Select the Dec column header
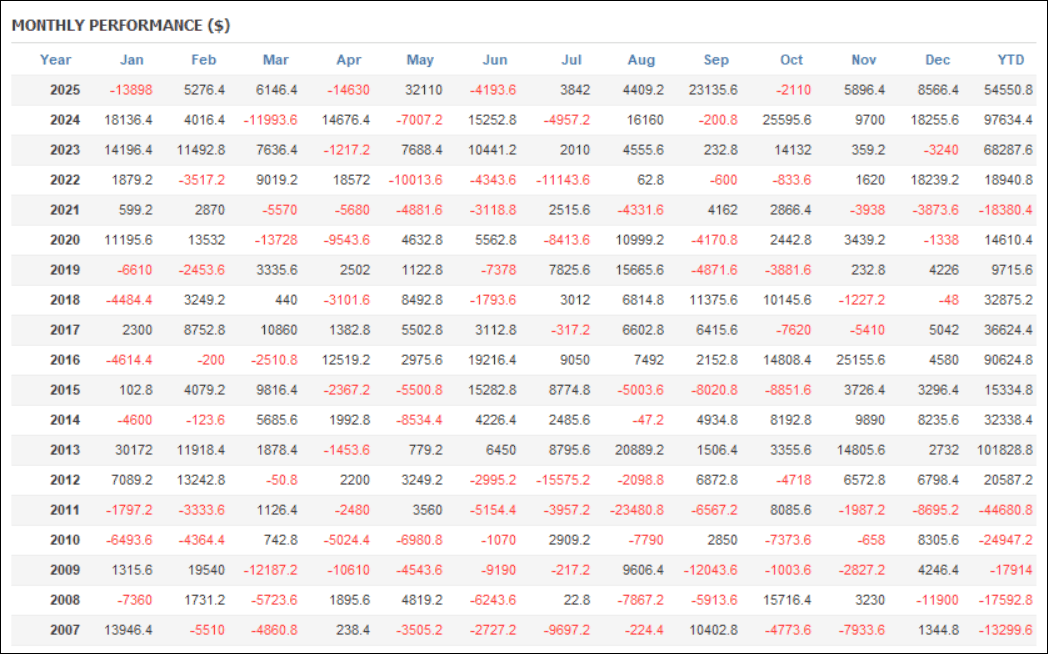The height and width of the screenshot is (654, 1048). (937, 60)
